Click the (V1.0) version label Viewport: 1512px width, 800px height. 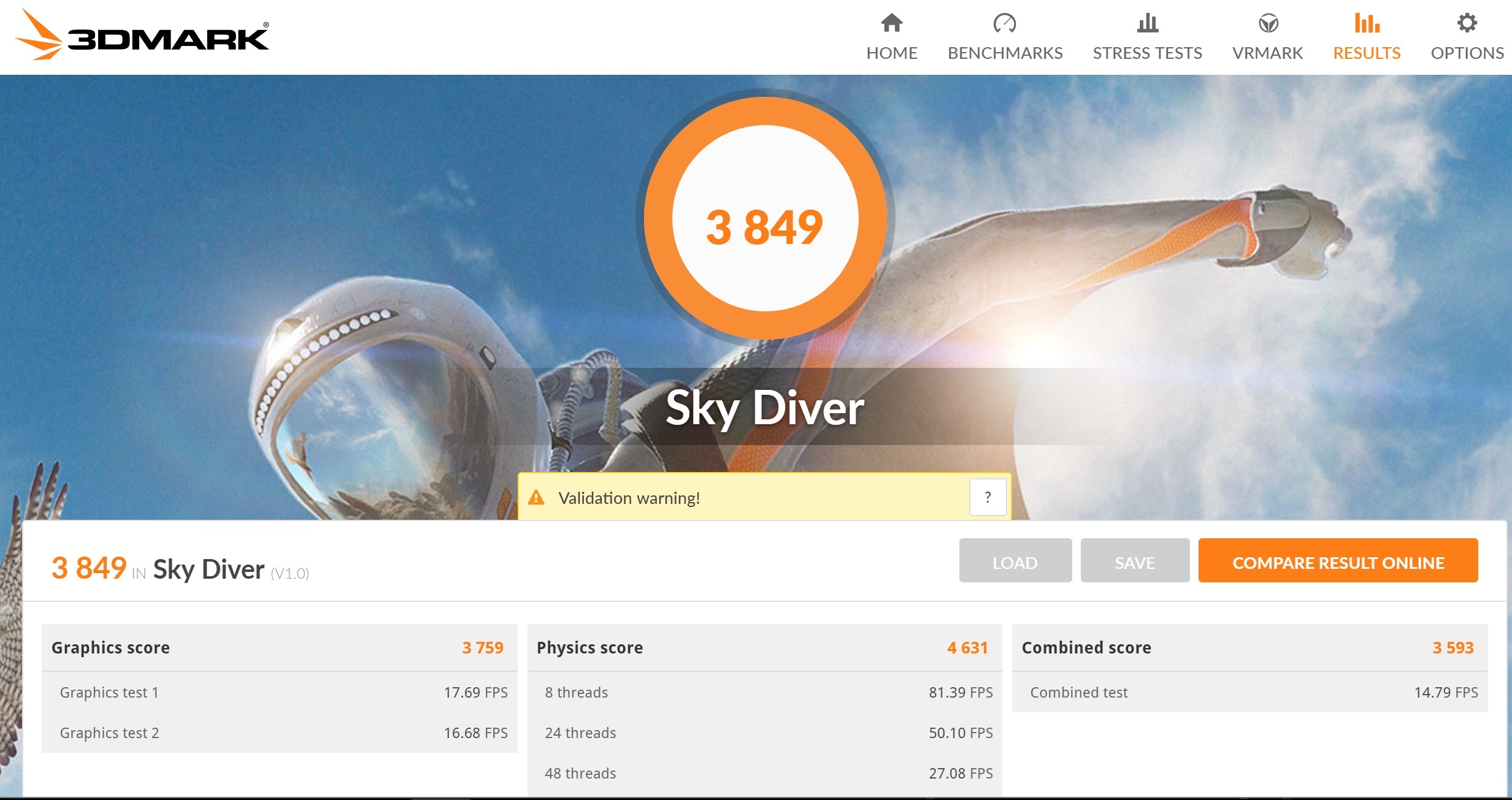(x=290, y=574)
